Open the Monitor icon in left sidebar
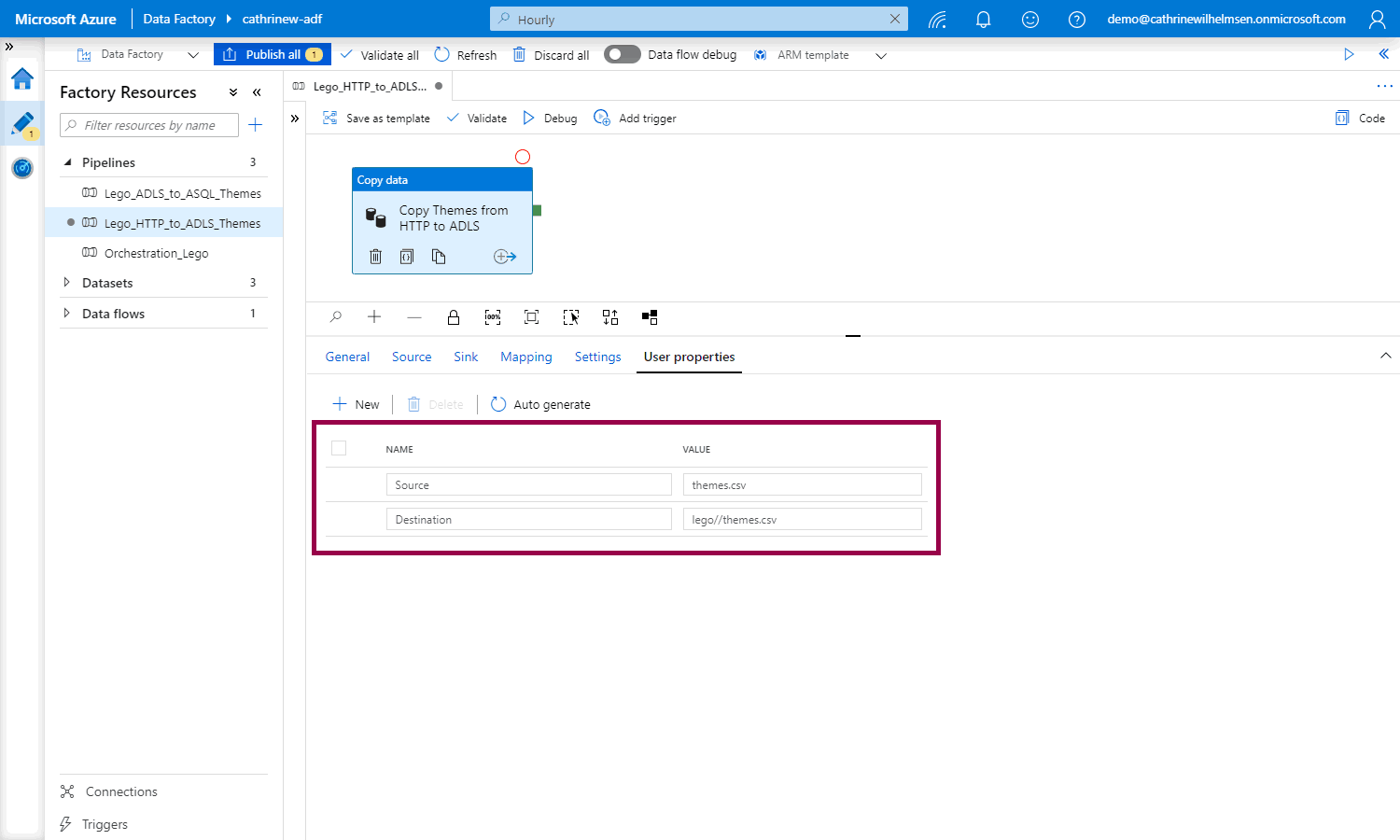Image resolution: width=1400 pixels, height=840 pixels. point(22,168)
